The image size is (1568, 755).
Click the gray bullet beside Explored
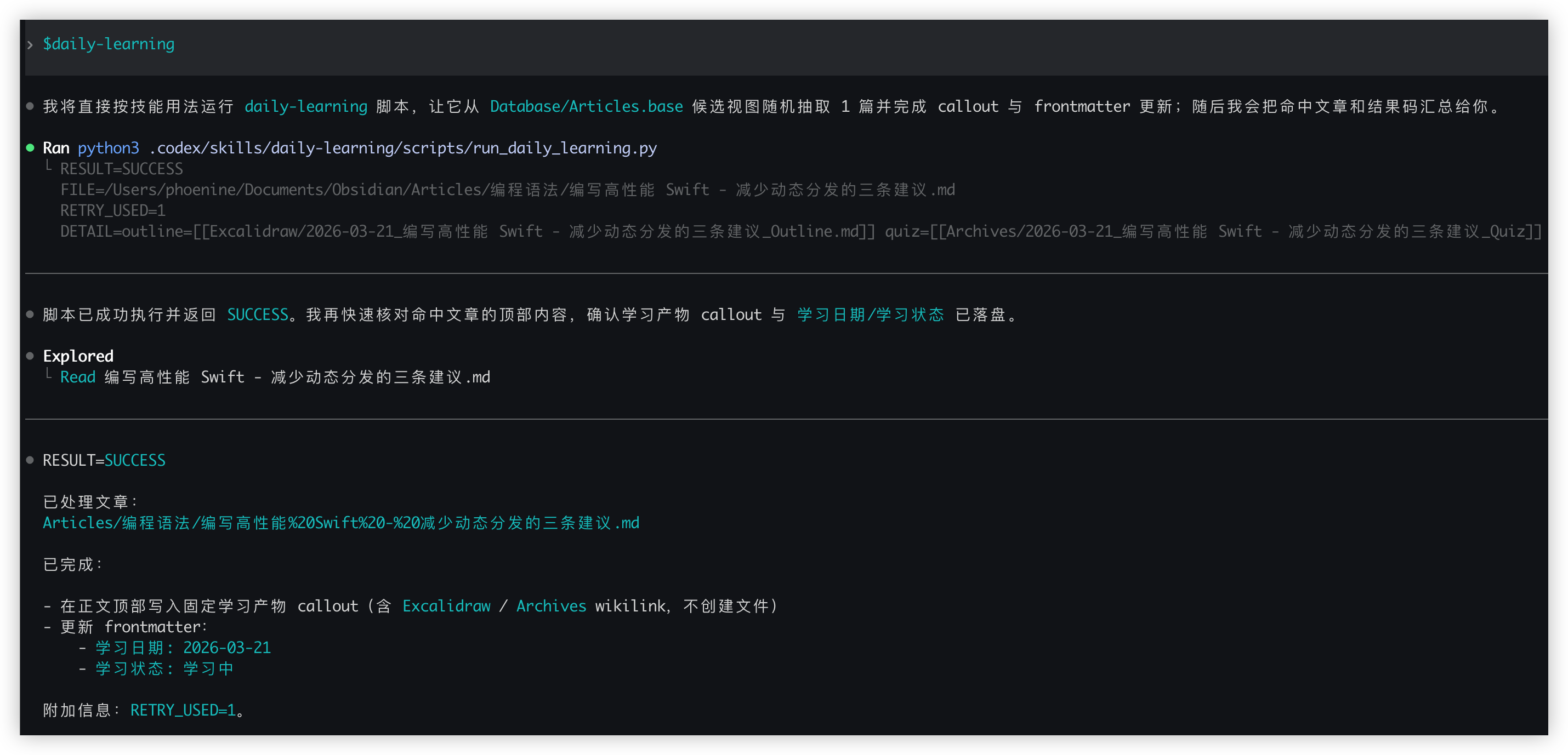click(30, 356)
